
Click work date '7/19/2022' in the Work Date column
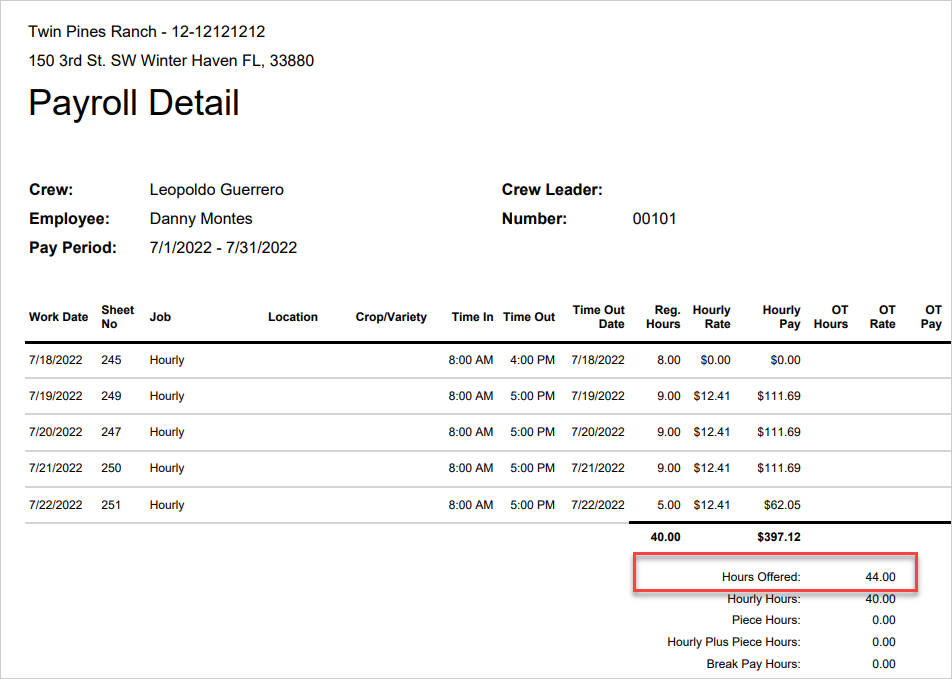point(55,396)
